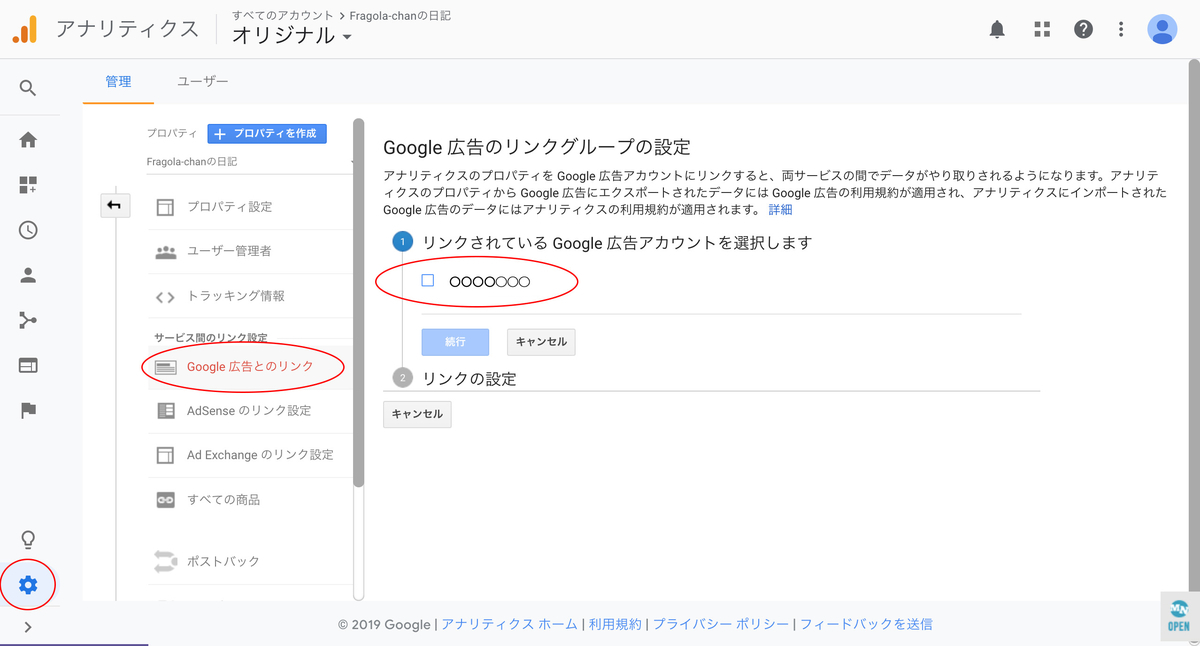
Task: Open Analytics help via the question mark icon
Action: (x=1083, y=28)
